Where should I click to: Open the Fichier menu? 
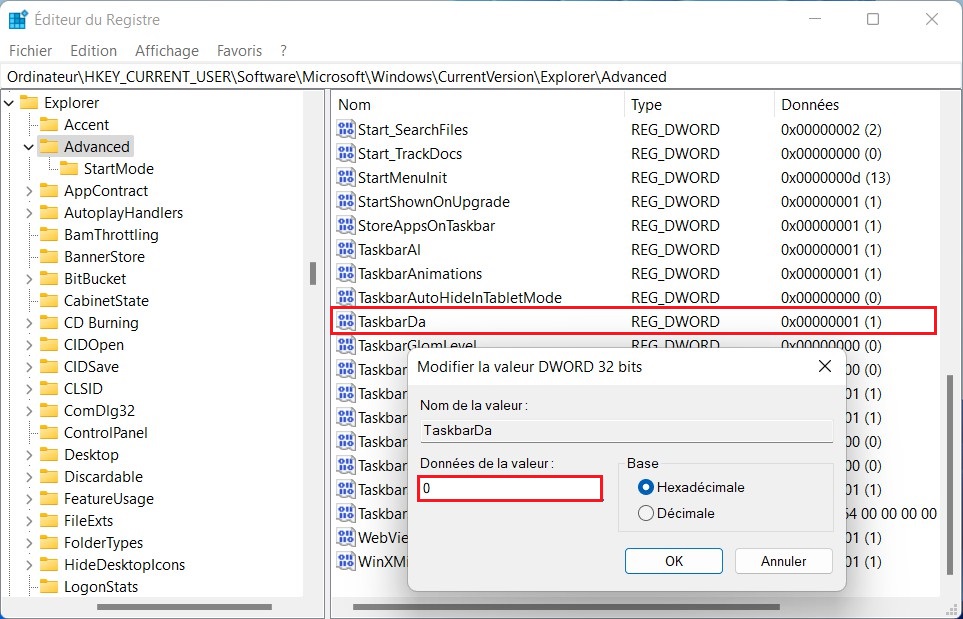coord(30,50)
